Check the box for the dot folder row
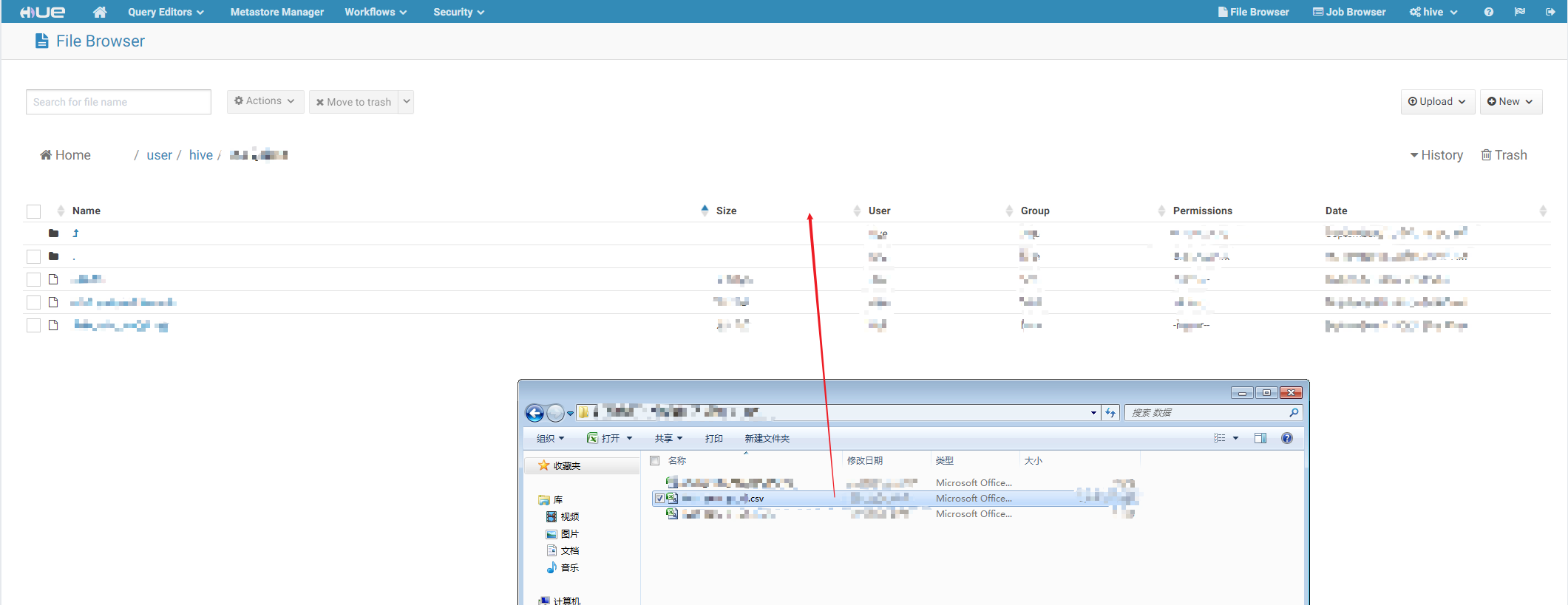The image size is (1568, 605). (33, 256)
